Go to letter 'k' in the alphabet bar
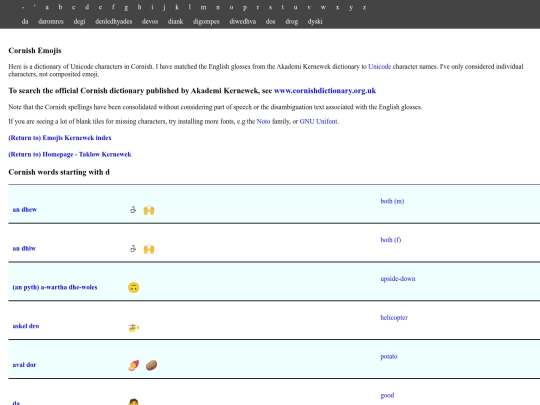This screenshot has width=540, height=405. pos(177,7)
